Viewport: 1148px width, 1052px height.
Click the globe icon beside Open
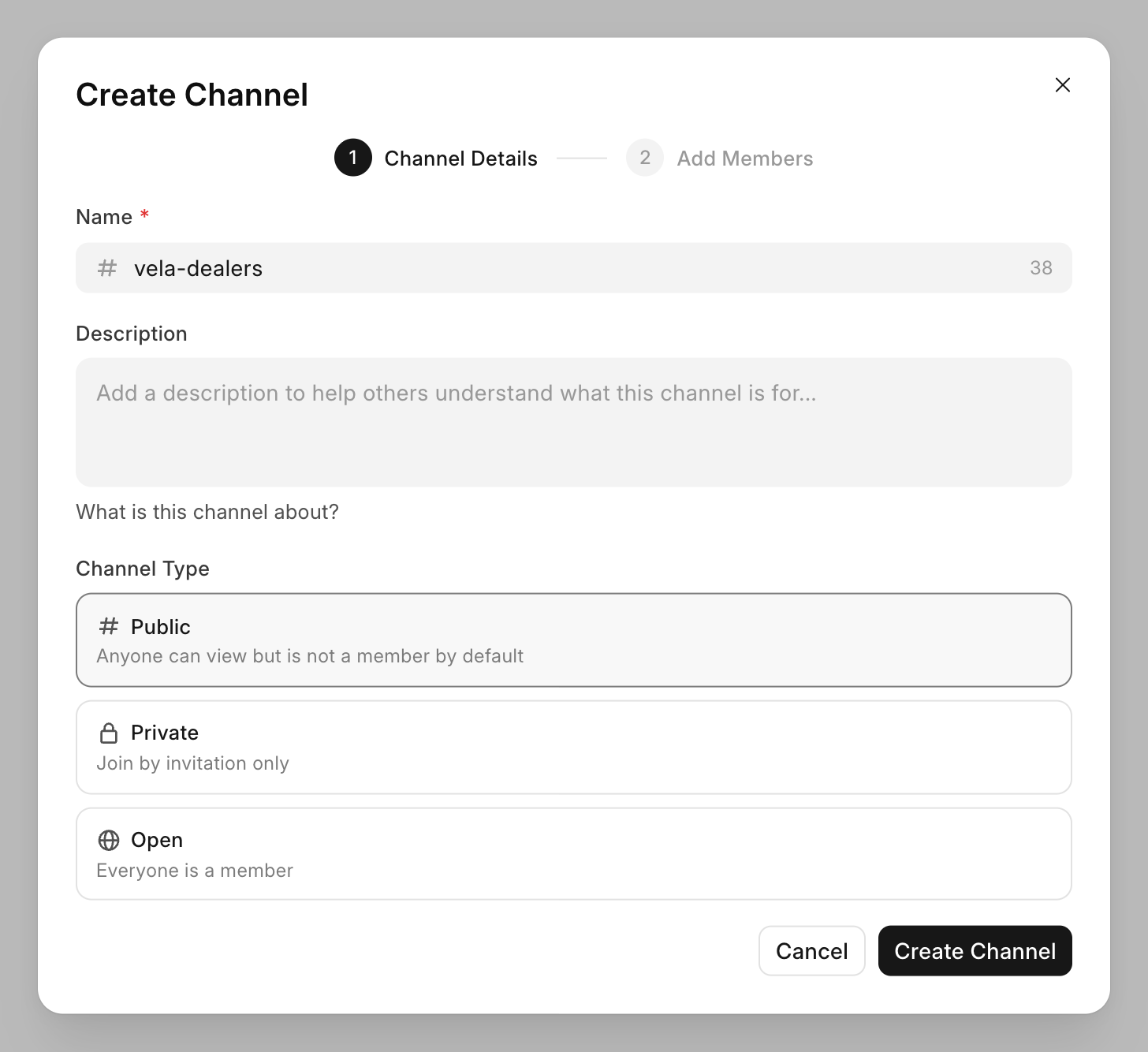[x=109, y=840]
